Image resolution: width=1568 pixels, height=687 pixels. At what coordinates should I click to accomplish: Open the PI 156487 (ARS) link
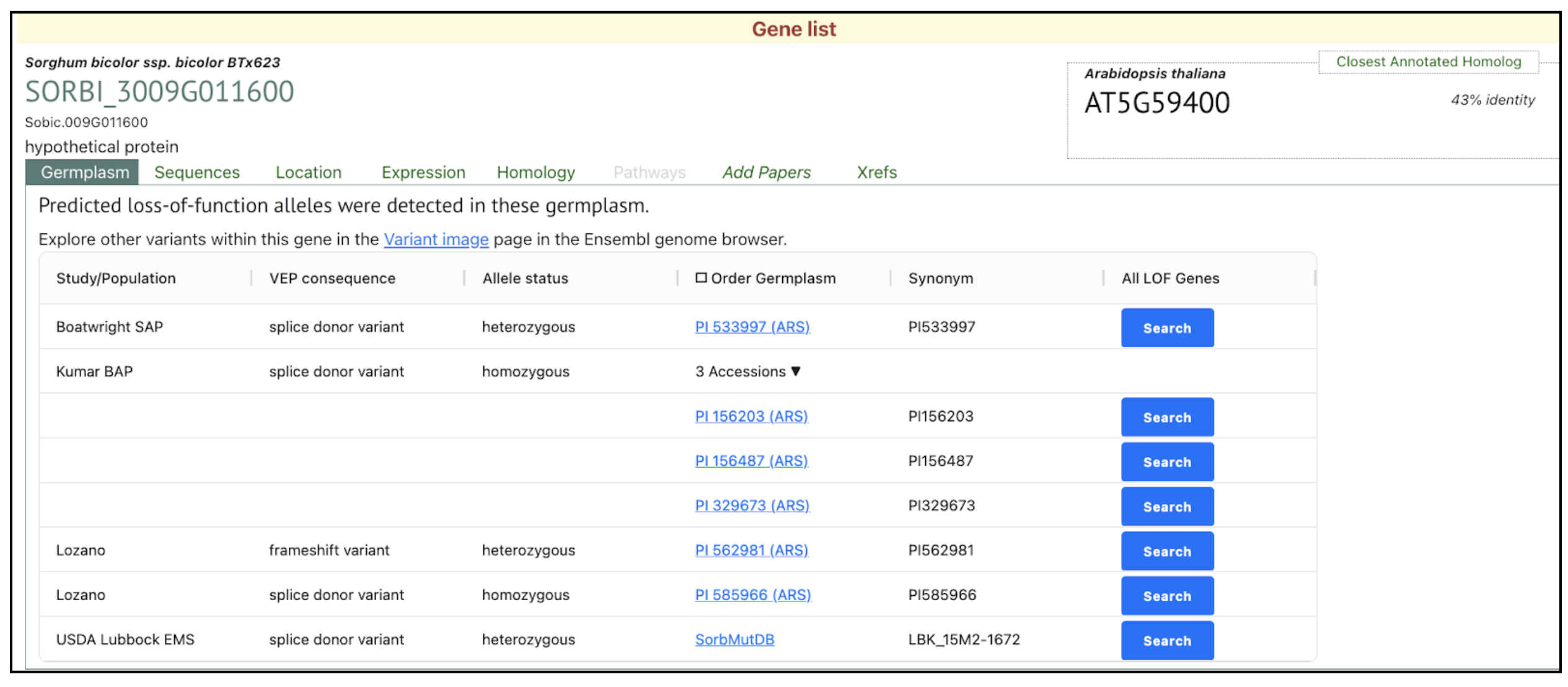[752, 461]
